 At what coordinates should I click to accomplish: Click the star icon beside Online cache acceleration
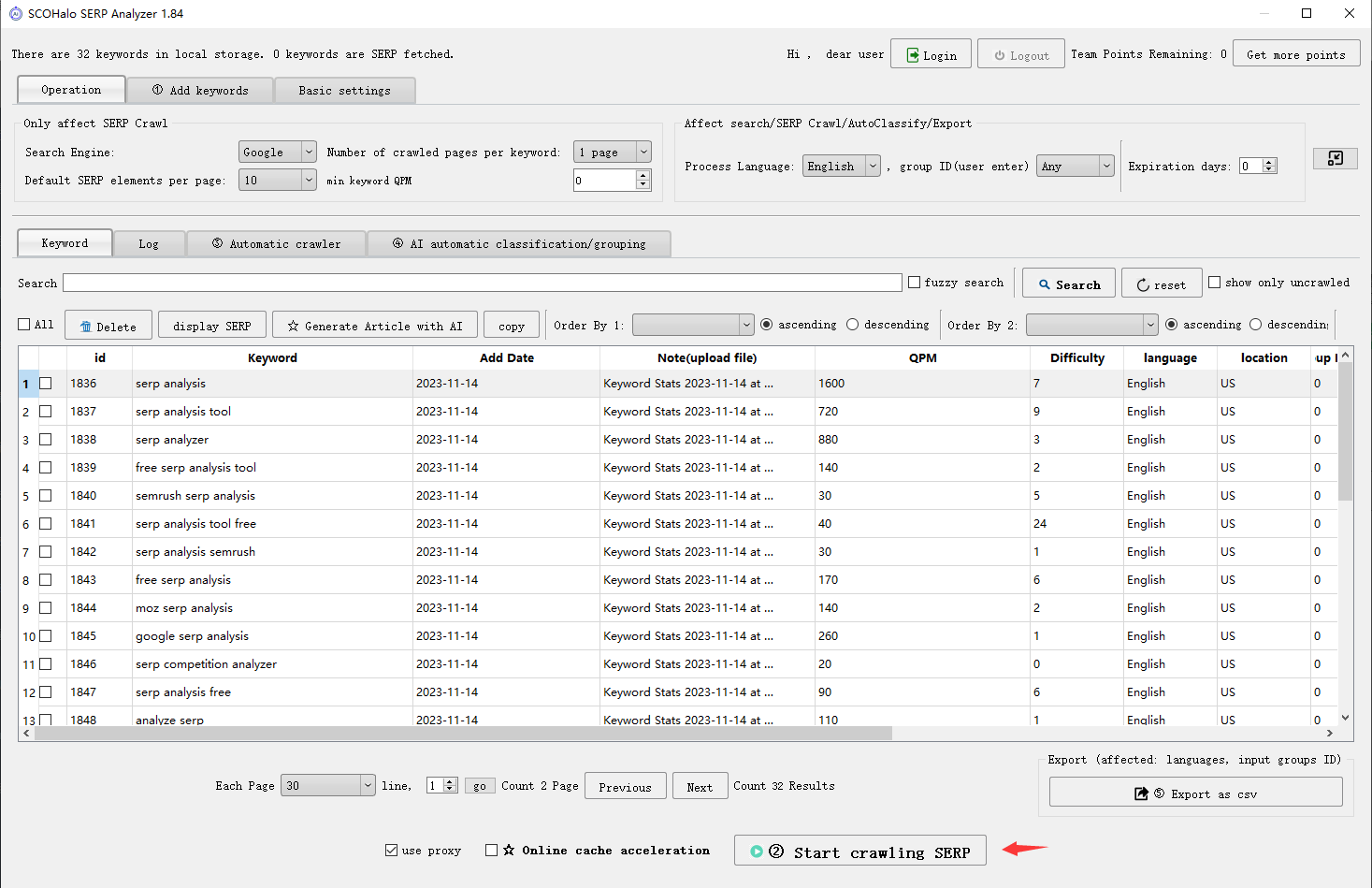(x=509, y=850)
